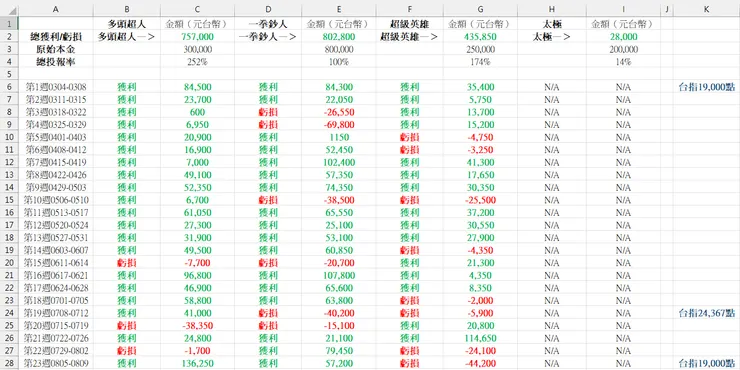Screen dimensions: 740x370
Task: Select original capital 800,000 cell
Action: point(338,49)
